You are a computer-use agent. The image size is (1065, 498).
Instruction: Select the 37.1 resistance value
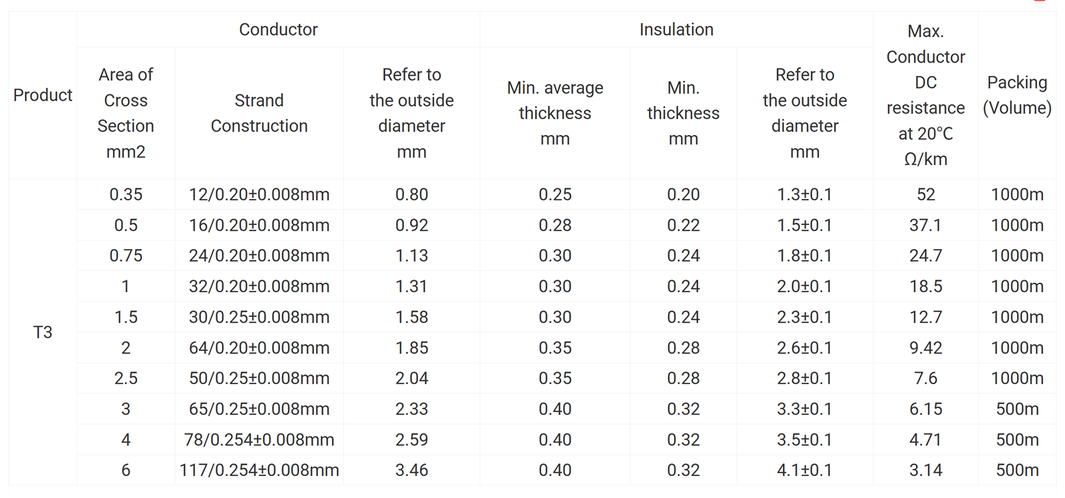(925, 226)
